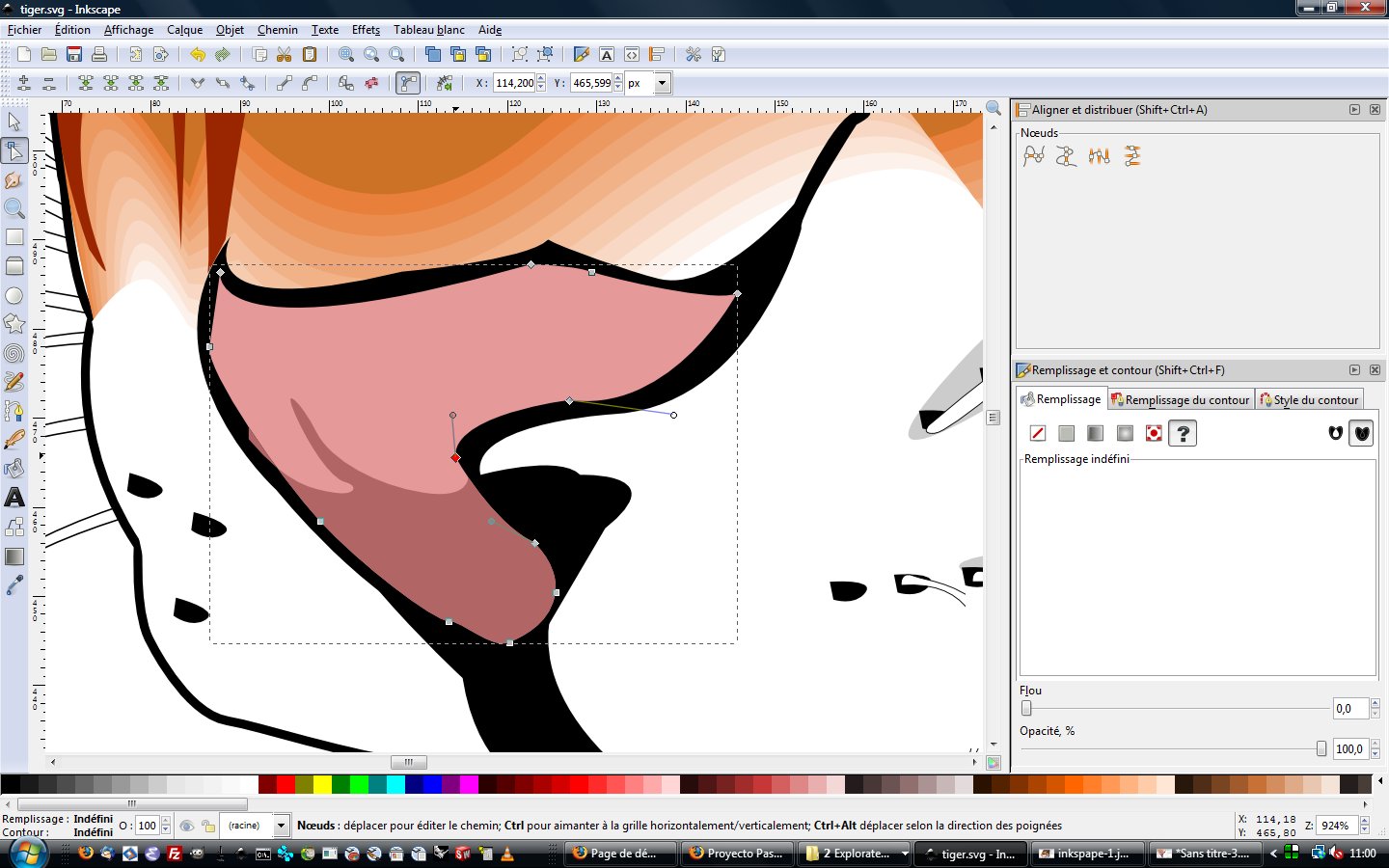Insert new nodes into selected segments

(24, 83)
